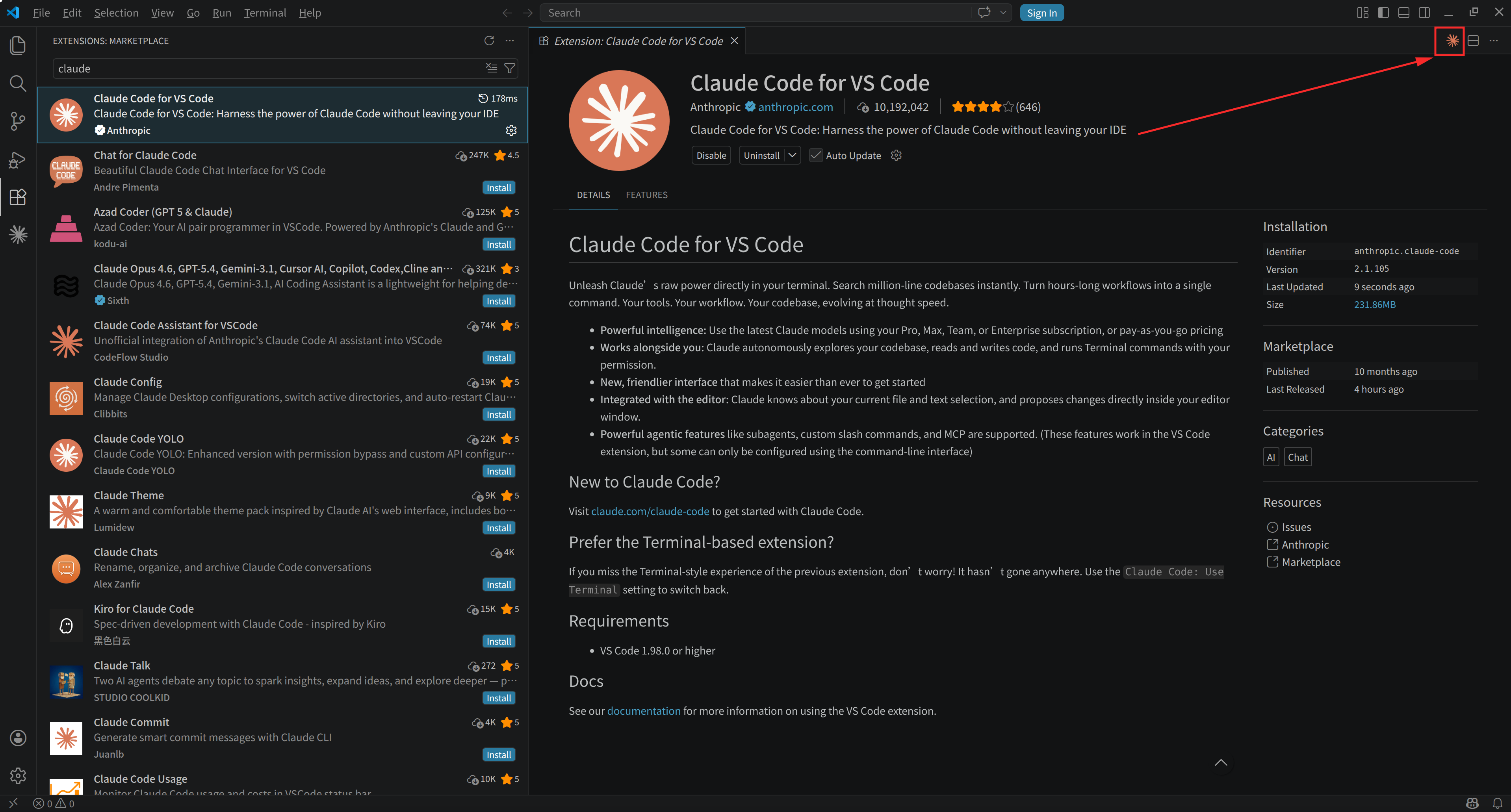Split the editor layout
This screenshot has height=812, width=1511.
coord(1473,41)
